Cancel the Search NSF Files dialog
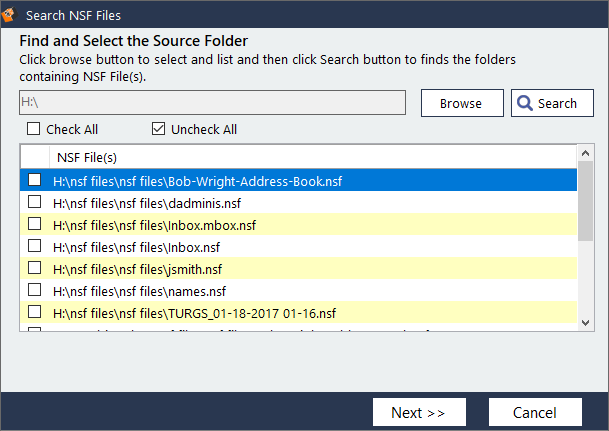Viewport: 609px width, 431px height. pyautogui.click(x=534, y=412)
